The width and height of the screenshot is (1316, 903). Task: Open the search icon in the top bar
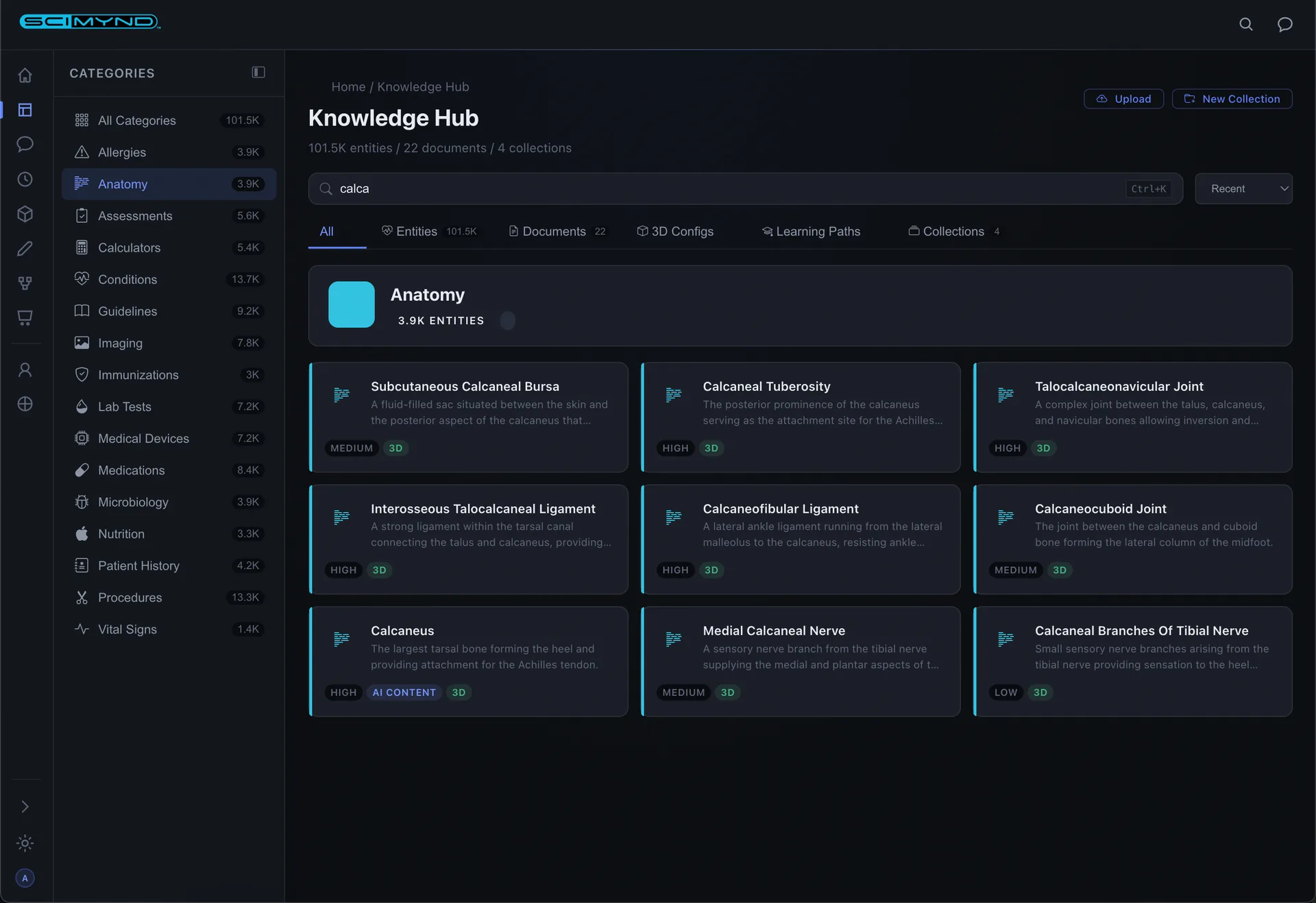click(1246, 24)
